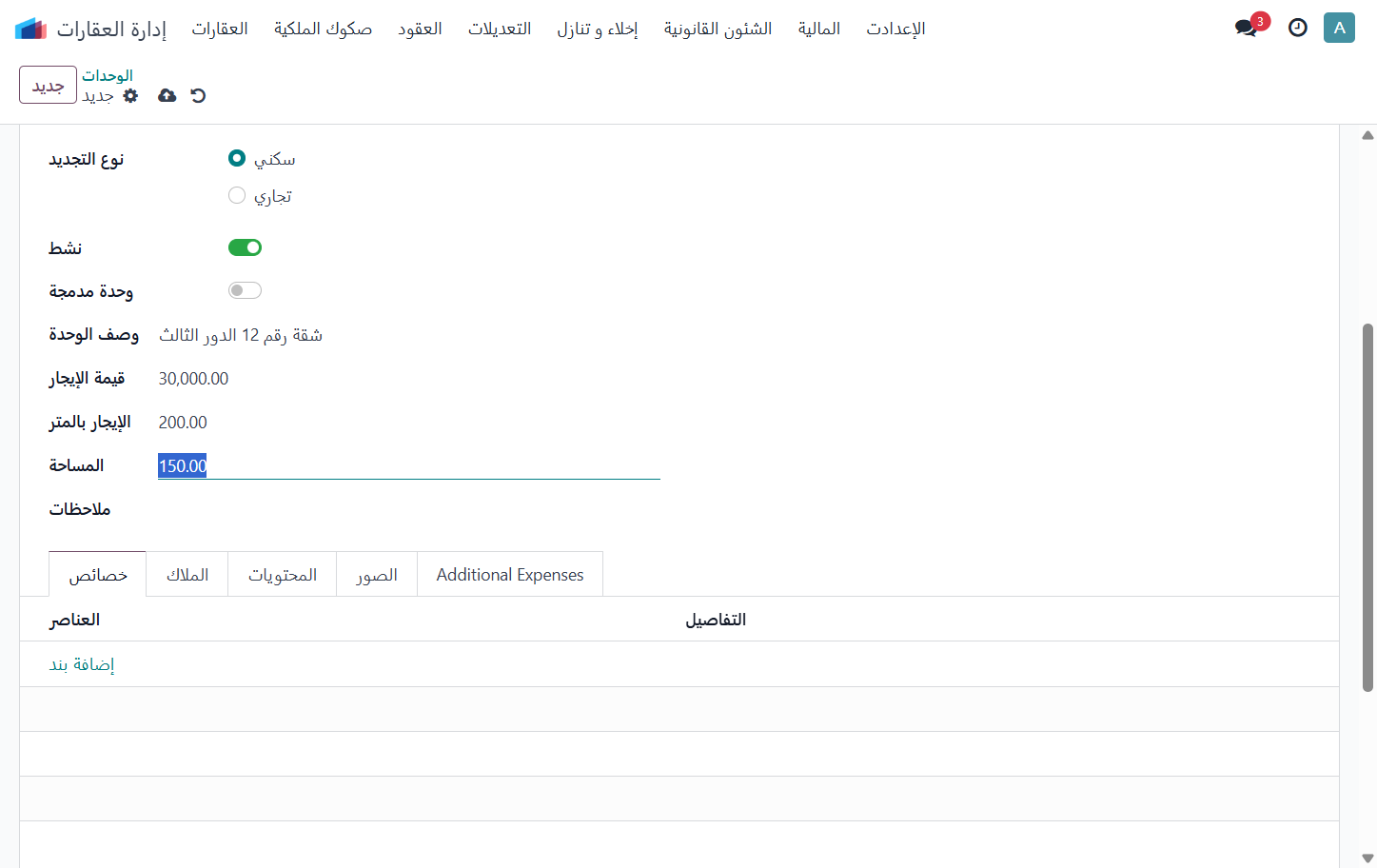This screenshot has width=1377, height=868.
Task: Click the الإيجار بالمتر field 200.00
Action: coord(409,422)
